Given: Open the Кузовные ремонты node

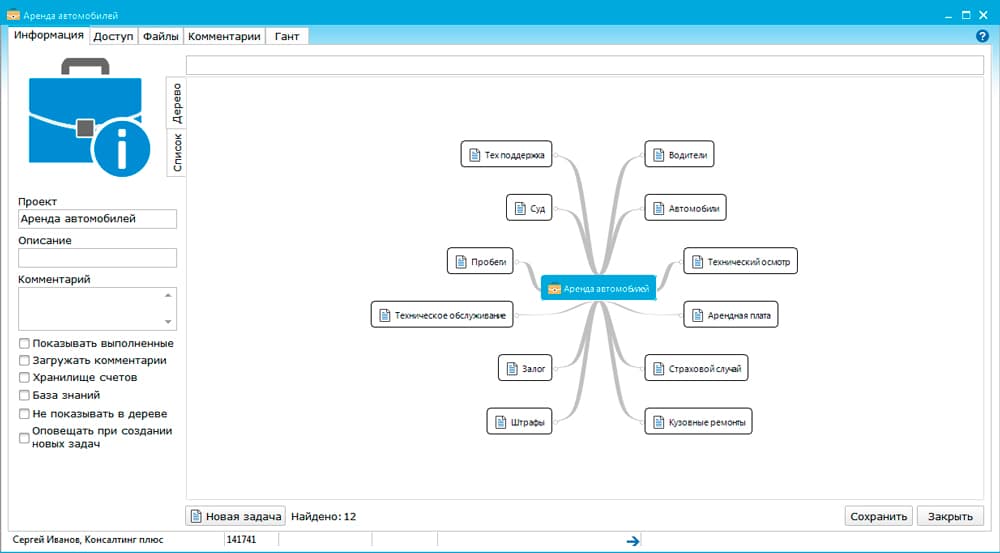Looking at the screenshot, I should (x=697, y=422).
